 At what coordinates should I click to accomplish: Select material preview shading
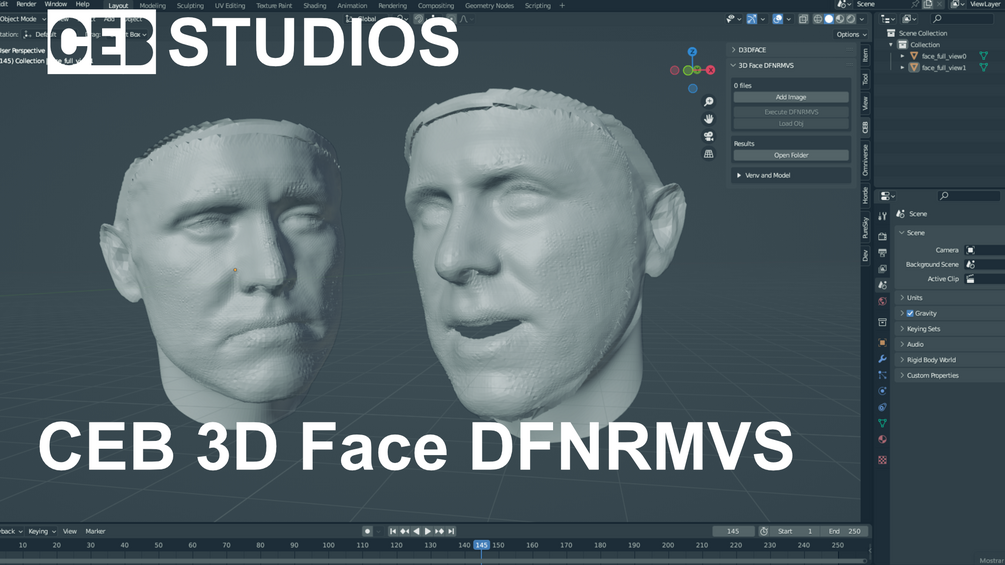coord(840,19)
